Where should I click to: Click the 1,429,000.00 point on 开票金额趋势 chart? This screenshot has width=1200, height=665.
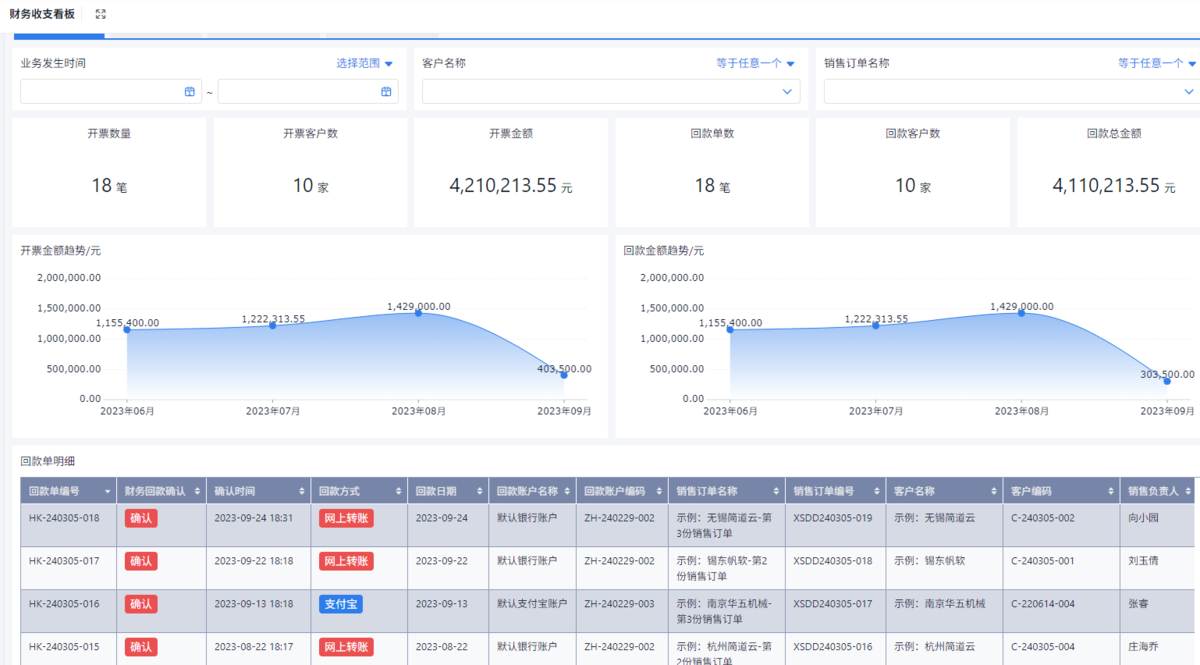coord(418,313)
